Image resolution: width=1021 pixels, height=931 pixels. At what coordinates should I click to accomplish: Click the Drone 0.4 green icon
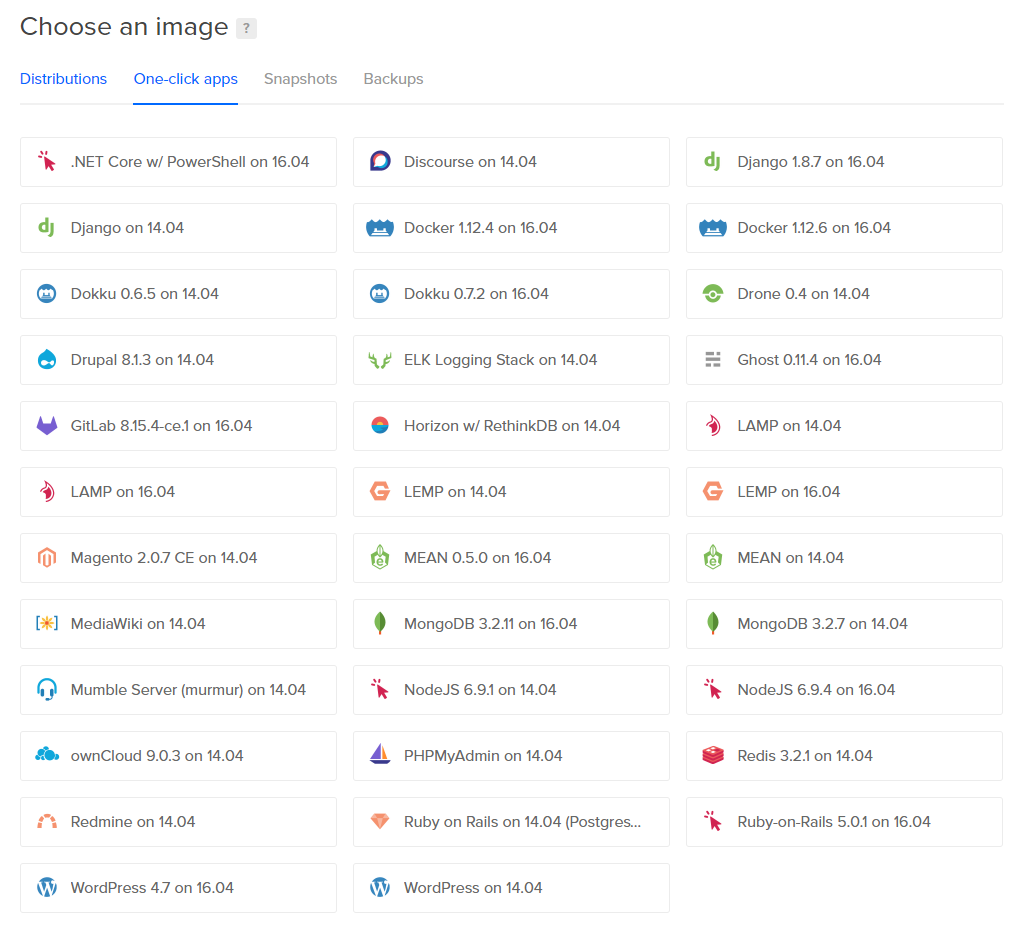pyautogui.click(x=712, y=294)
